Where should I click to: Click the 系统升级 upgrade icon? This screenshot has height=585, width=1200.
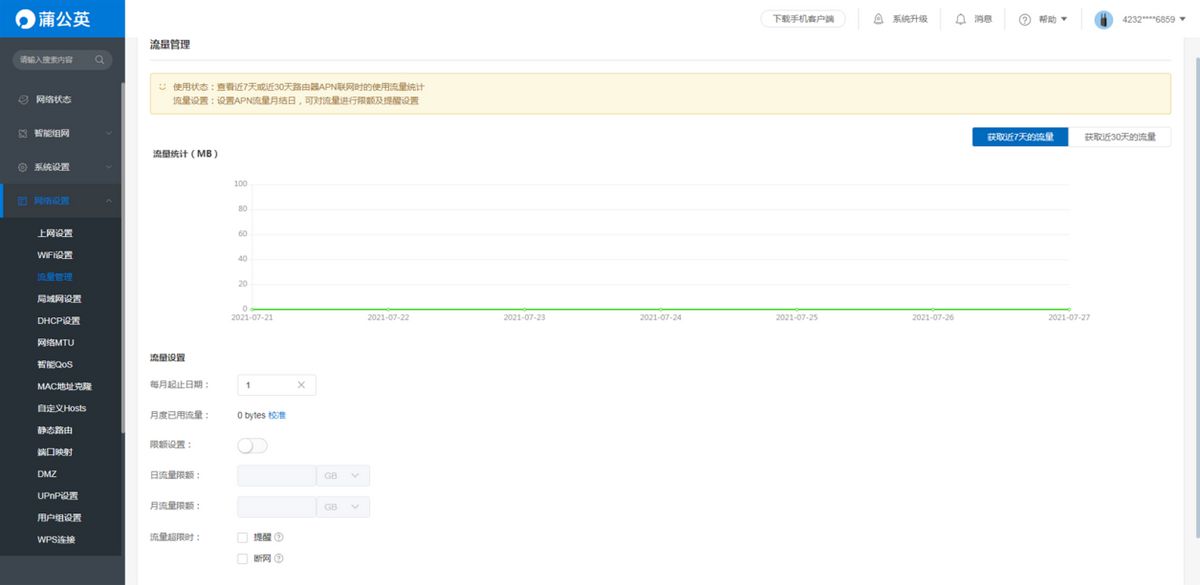[878, 19]
